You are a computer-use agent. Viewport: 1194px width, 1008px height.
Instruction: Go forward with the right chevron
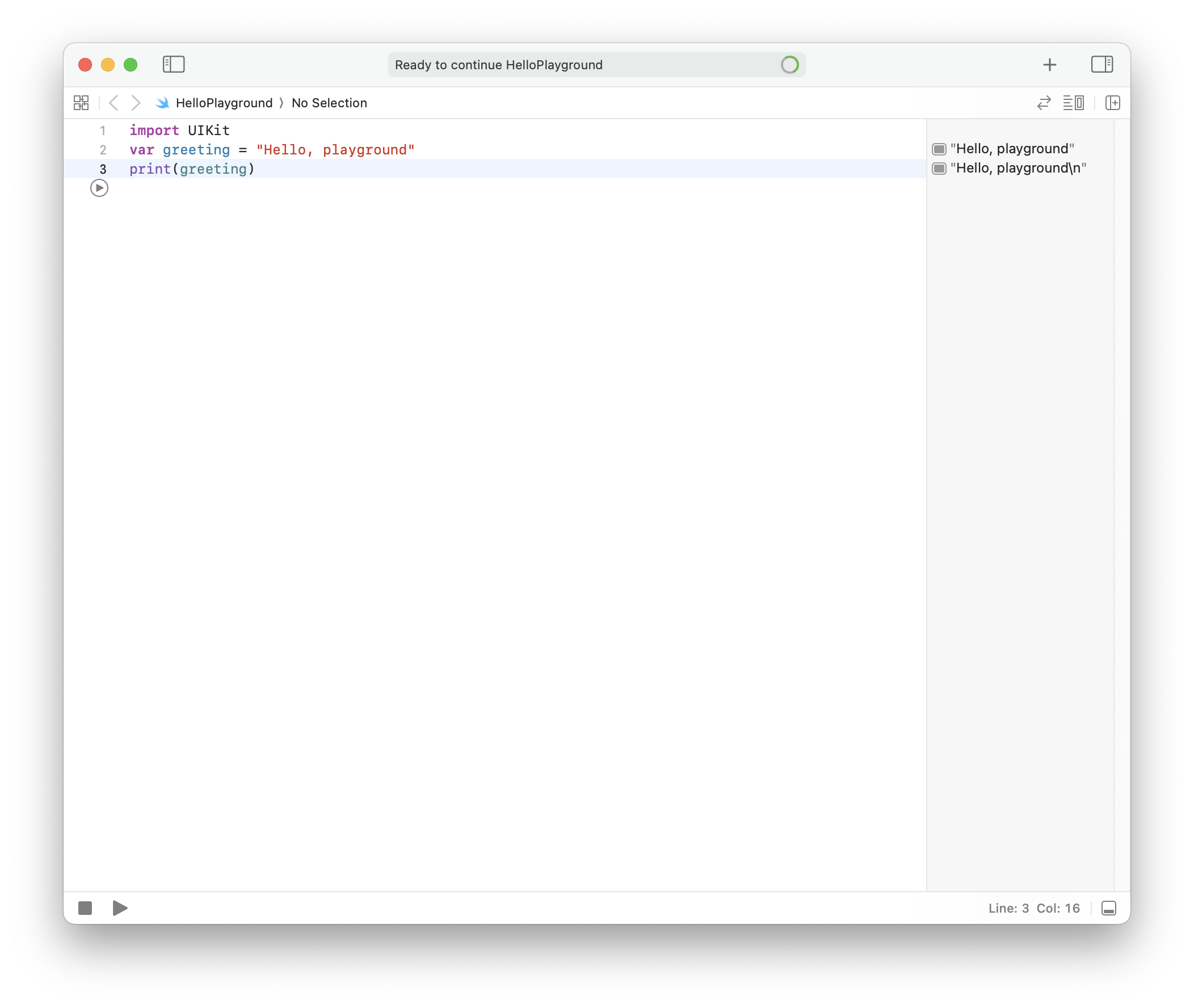click(x=136, y=103)
